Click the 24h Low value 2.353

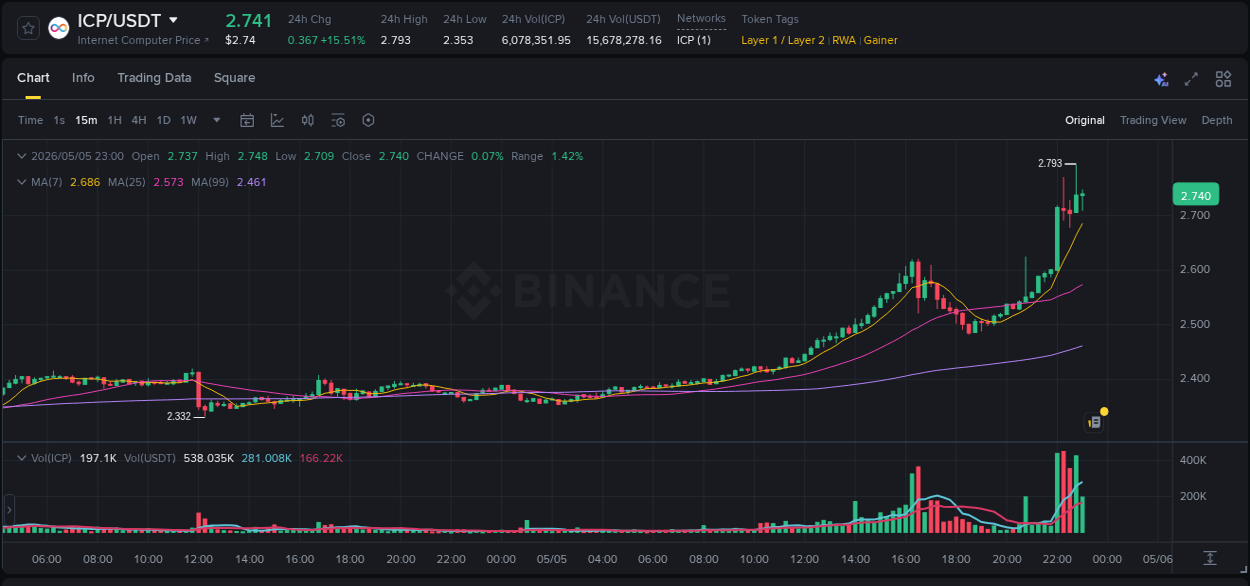pos(458,40)
